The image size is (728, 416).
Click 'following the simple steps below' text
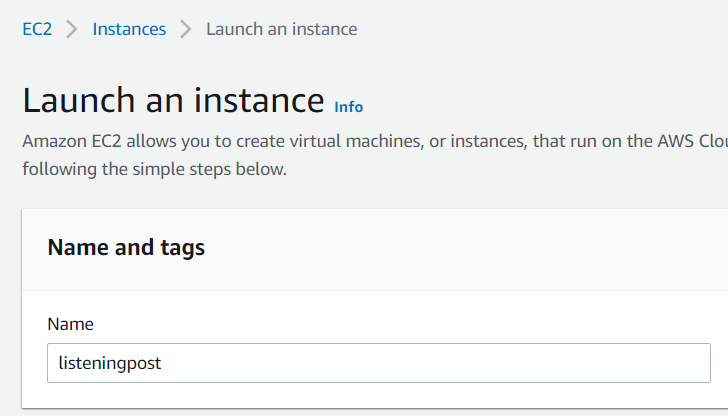(x=154, y=169)
